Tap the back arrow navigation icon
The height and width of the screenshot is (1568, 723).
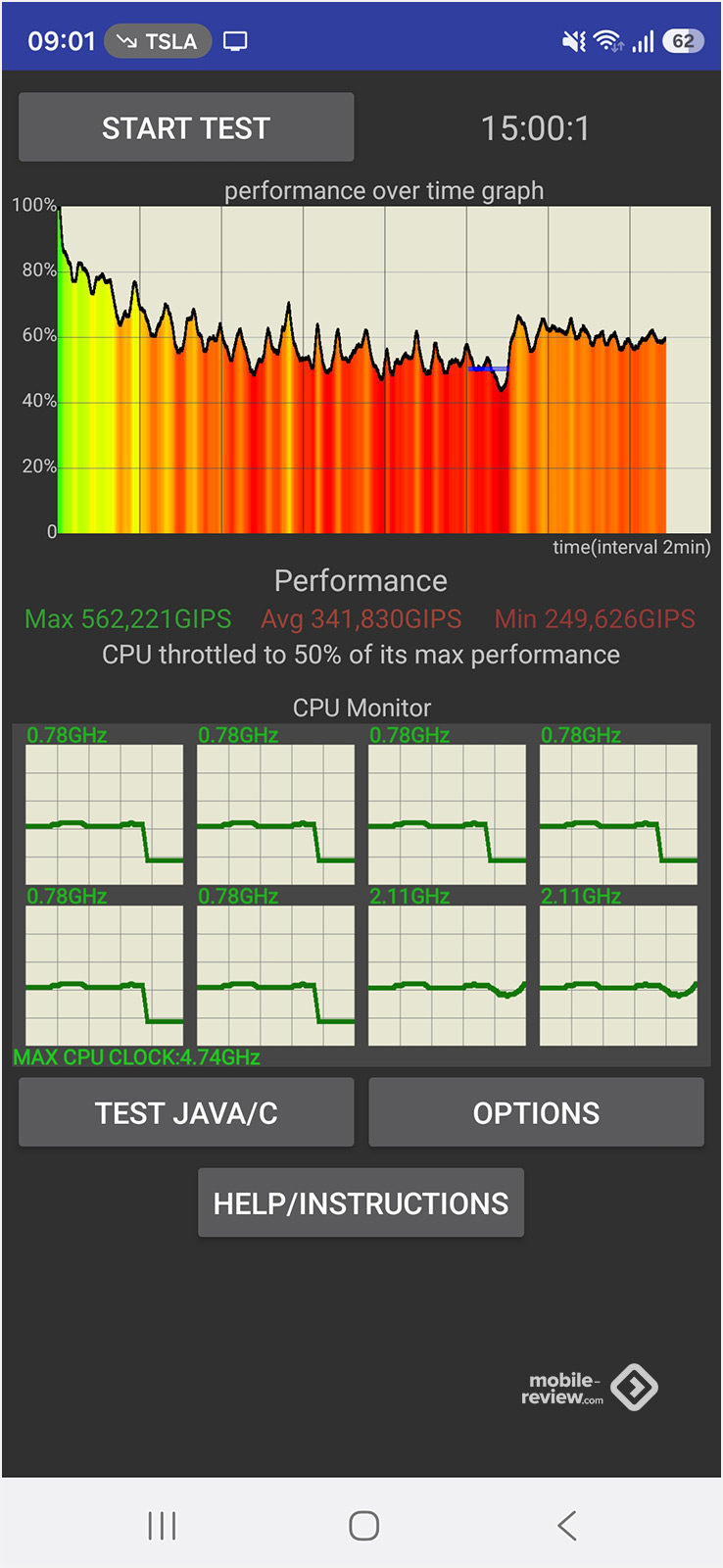click(x=566, y=1525)
